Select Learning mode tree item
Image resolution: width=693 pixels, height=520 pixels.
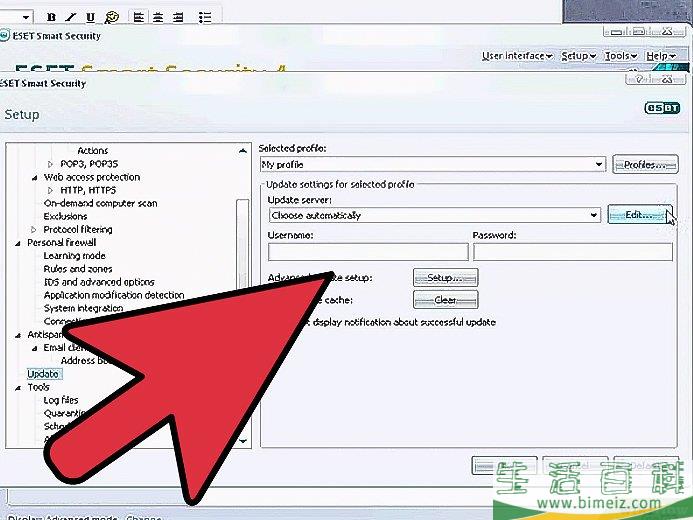point(74,256)
